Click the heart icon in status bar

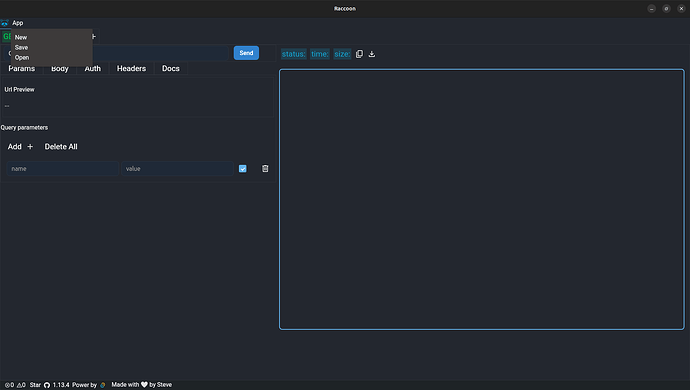pyautogui.click(x=144, y=385)
